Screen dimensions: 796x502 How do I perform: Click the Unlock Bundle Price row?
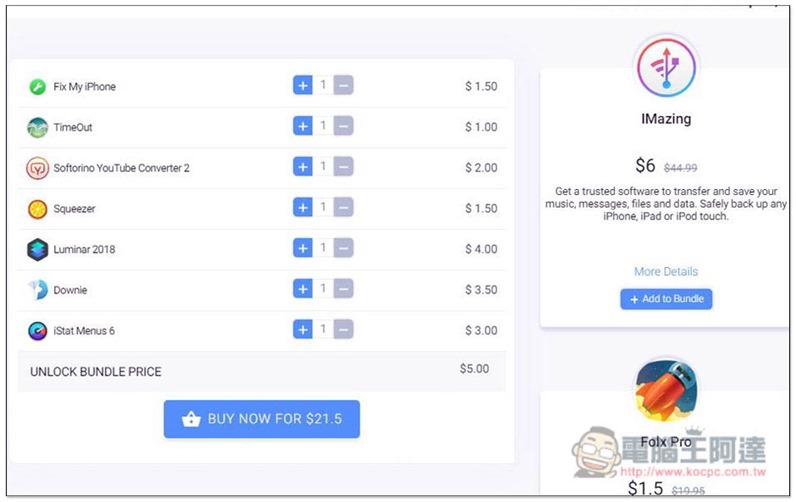262,371
